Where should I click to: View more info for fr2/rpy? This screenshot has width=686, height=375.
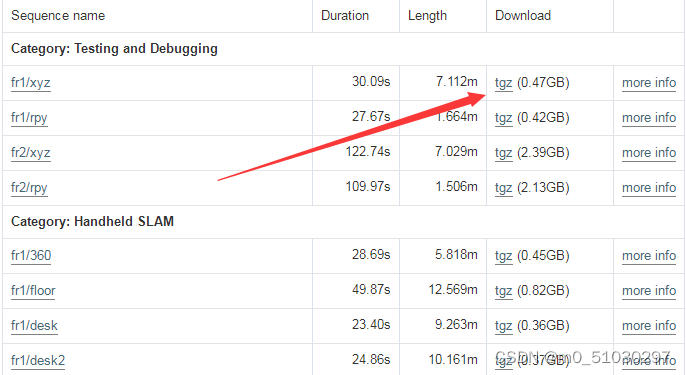coord(649,188)
